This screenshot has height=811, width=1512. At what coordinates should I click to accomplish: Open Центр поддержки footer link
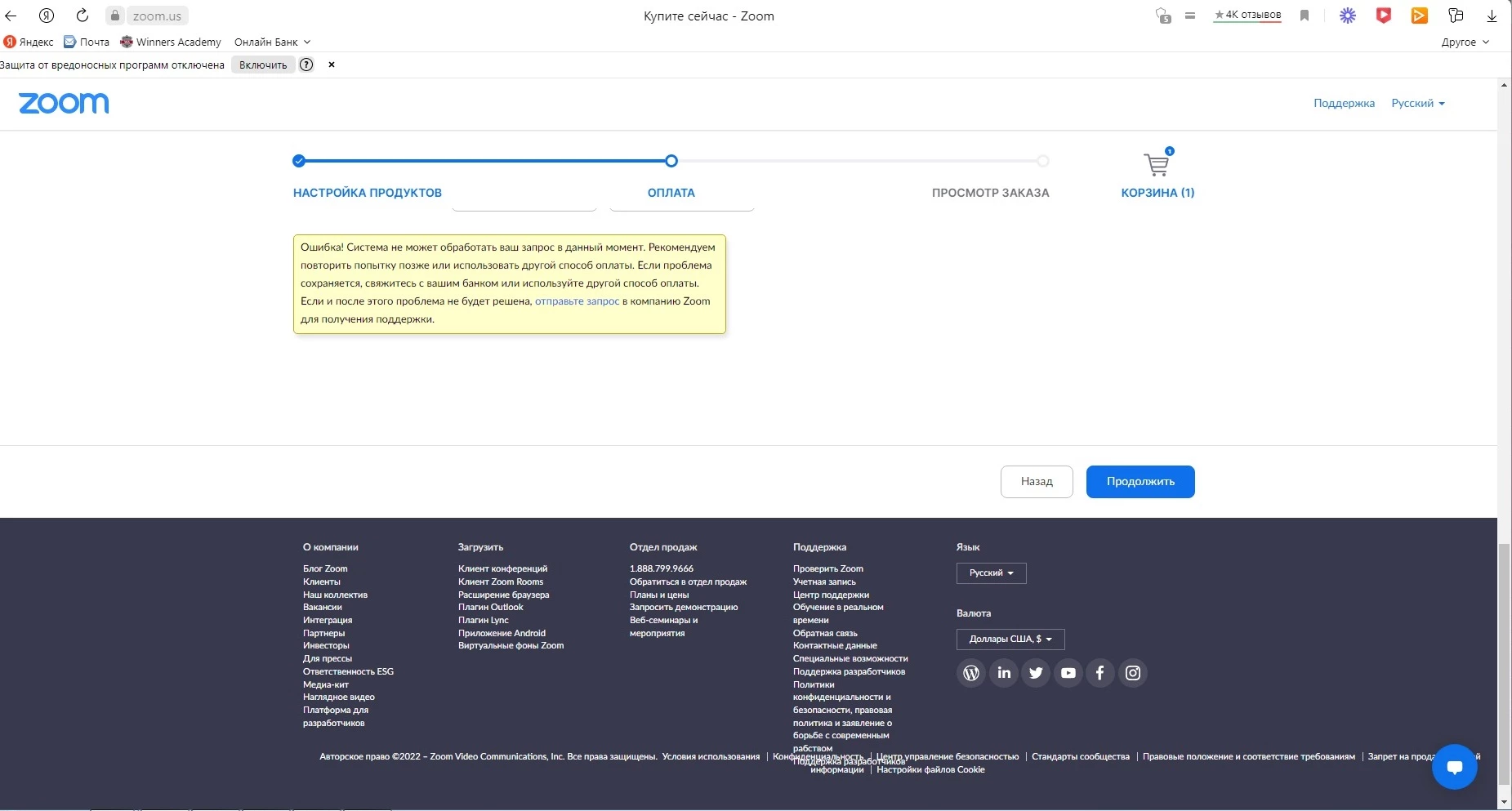click(831, 595)
